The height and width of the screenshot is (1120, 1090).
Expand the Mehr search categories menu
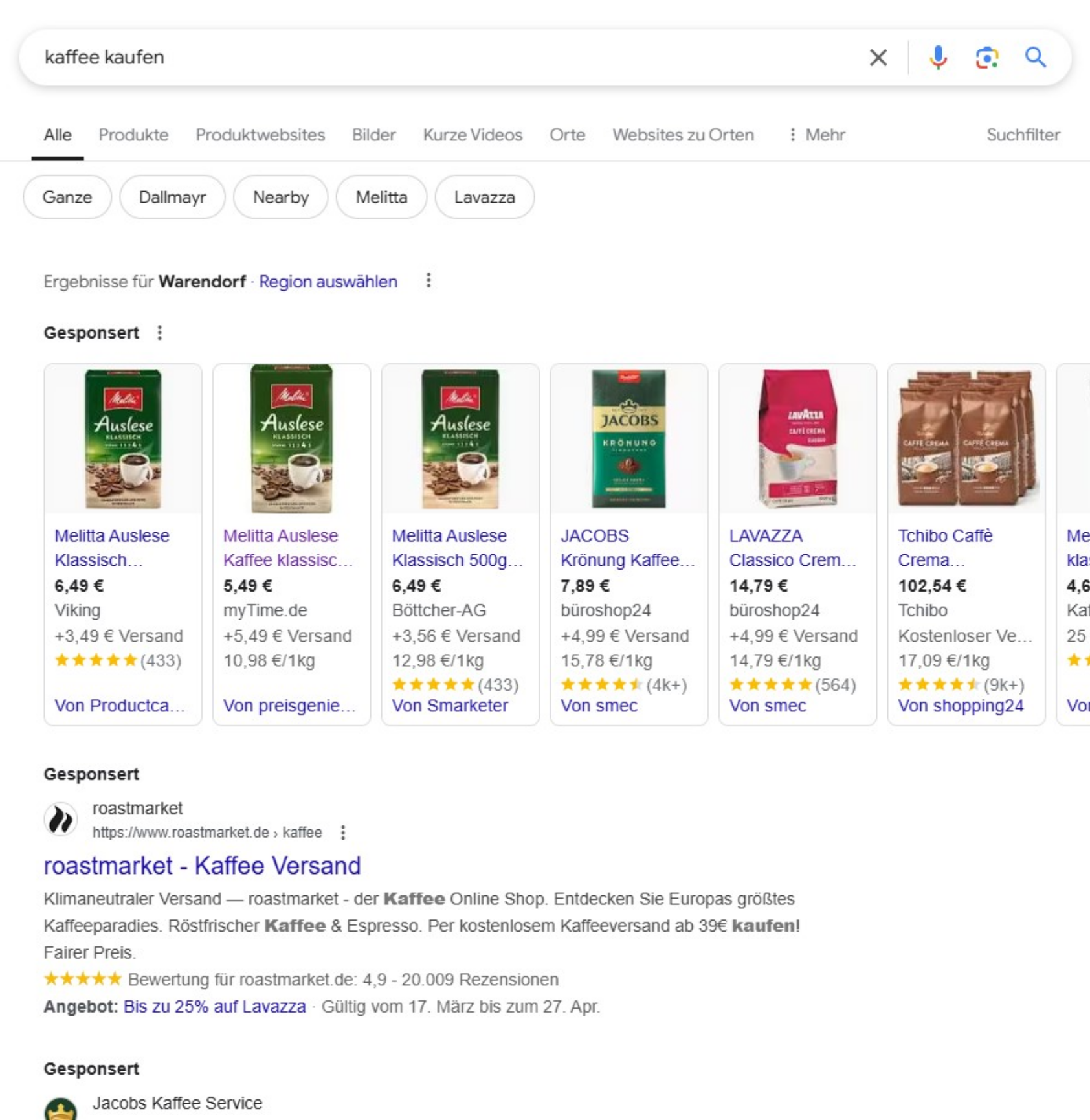817,135
